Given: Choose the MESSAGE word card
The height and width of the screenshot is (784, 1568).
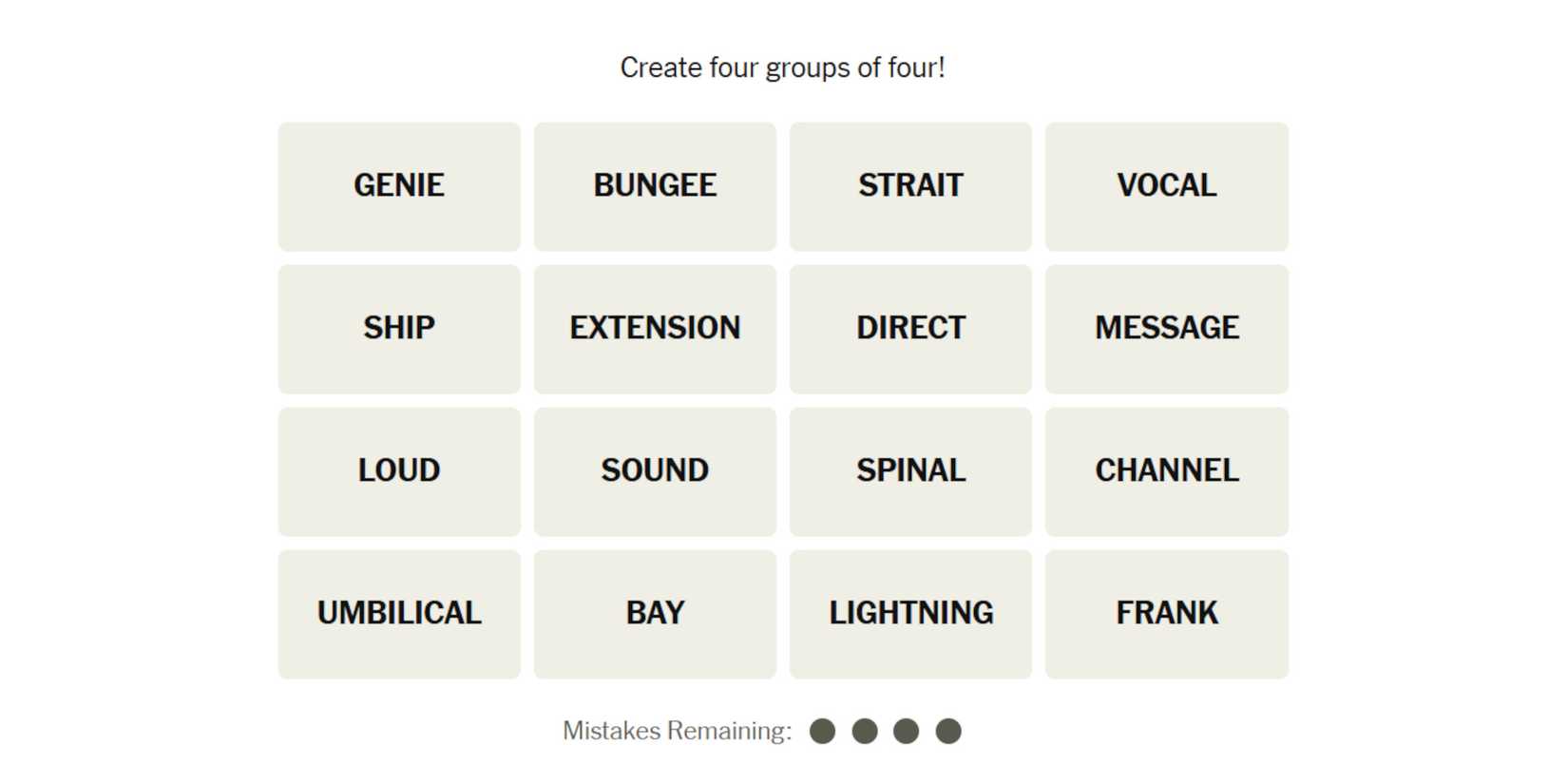Looking at the screenshot, I should pyautogui.click(x=1166, y=329).
